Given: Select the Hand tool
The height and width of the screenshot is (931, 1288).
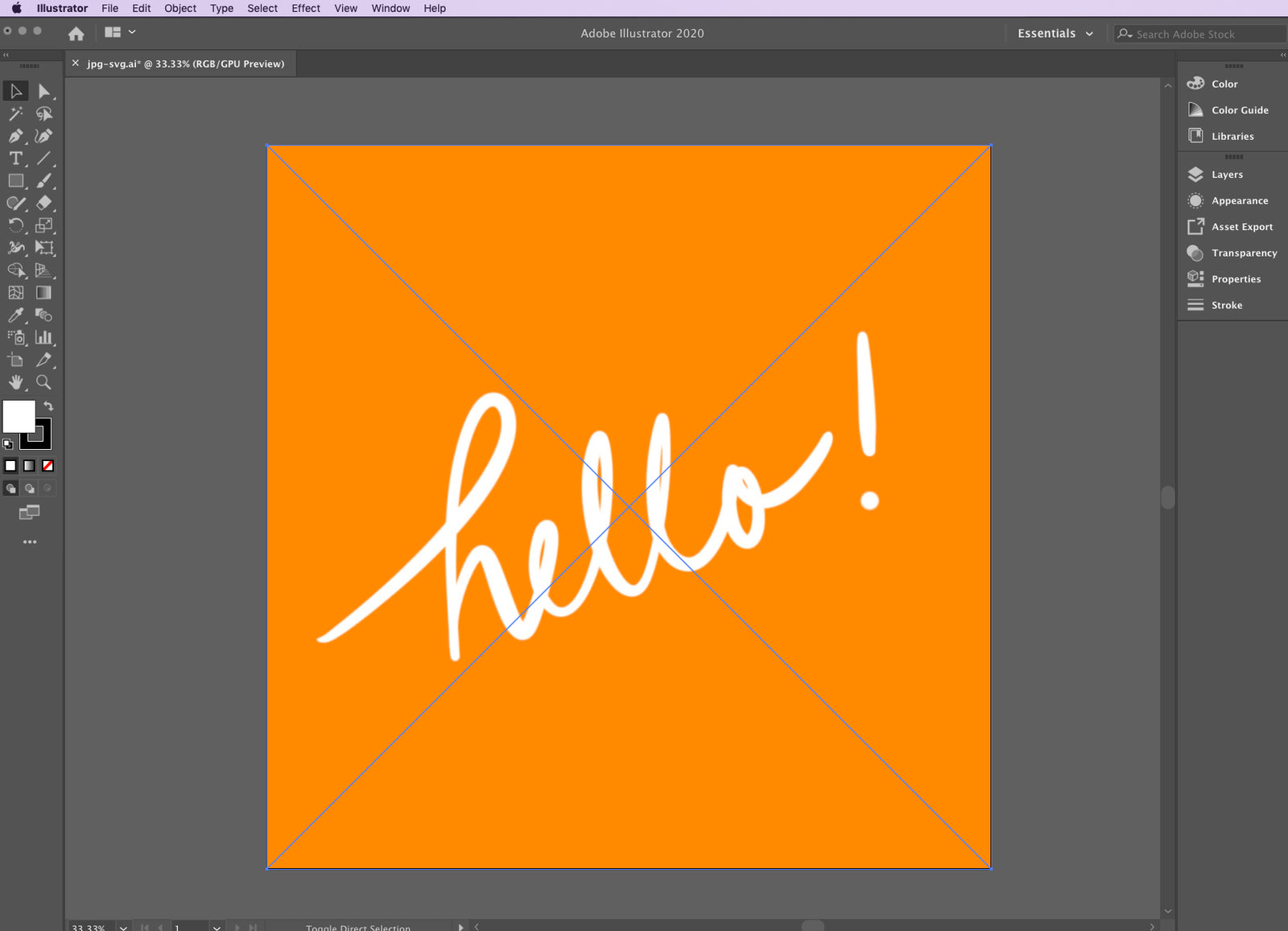Looking at the screenshot, I should tap(15, 382).
